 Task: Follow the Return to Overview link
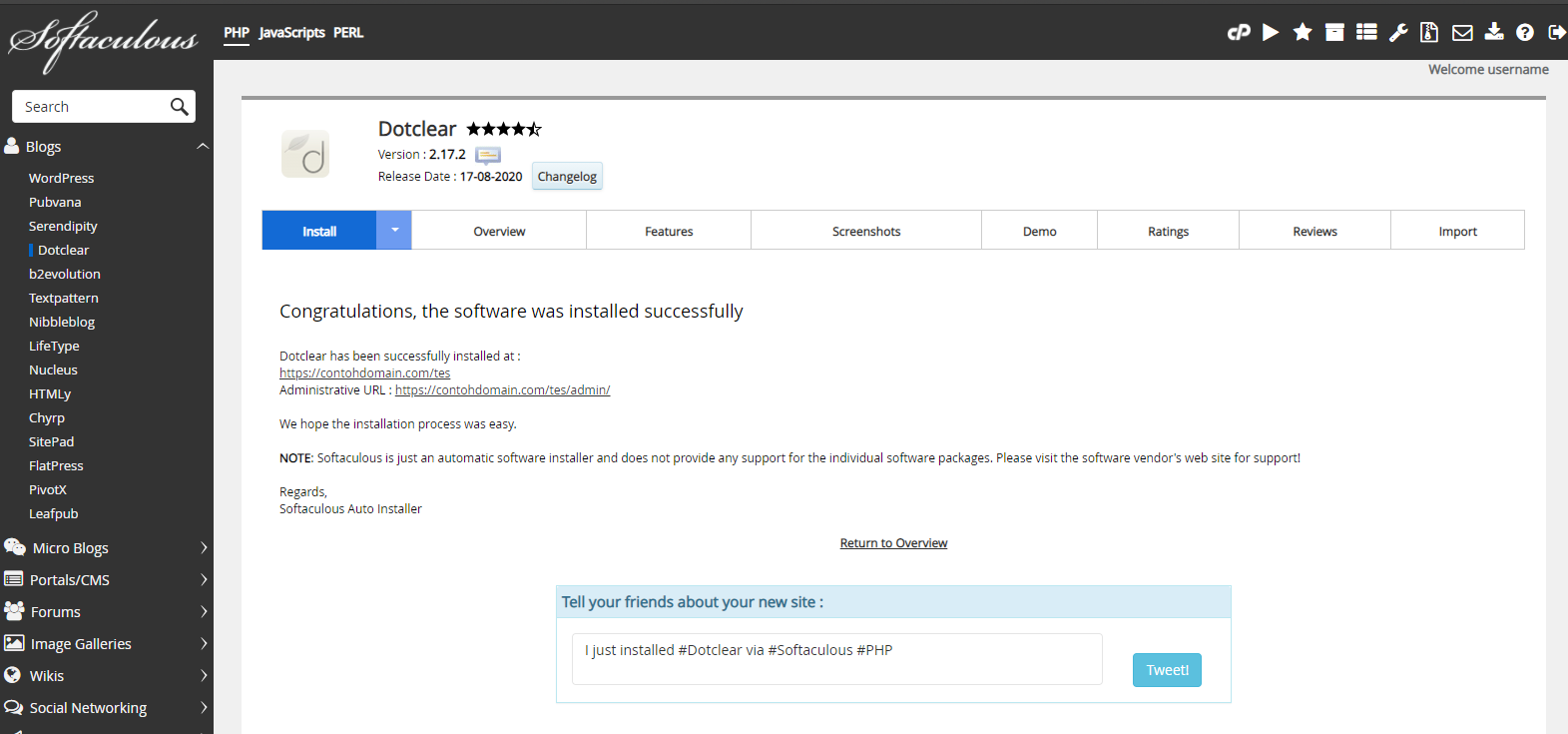[x=893, y=543]
